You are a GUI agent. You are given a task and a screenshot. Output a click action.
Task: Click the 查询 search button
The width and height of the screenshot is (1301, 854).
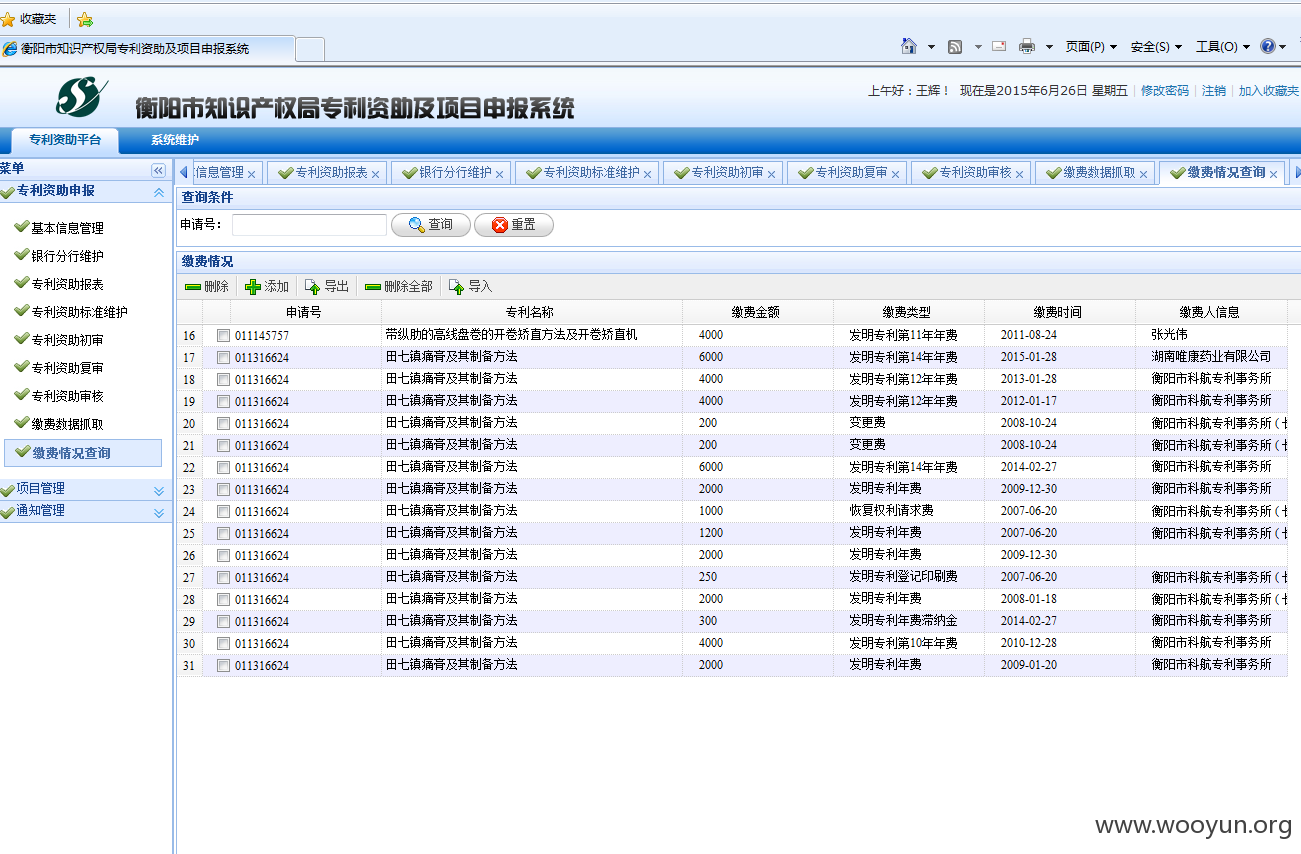[430, 225]
